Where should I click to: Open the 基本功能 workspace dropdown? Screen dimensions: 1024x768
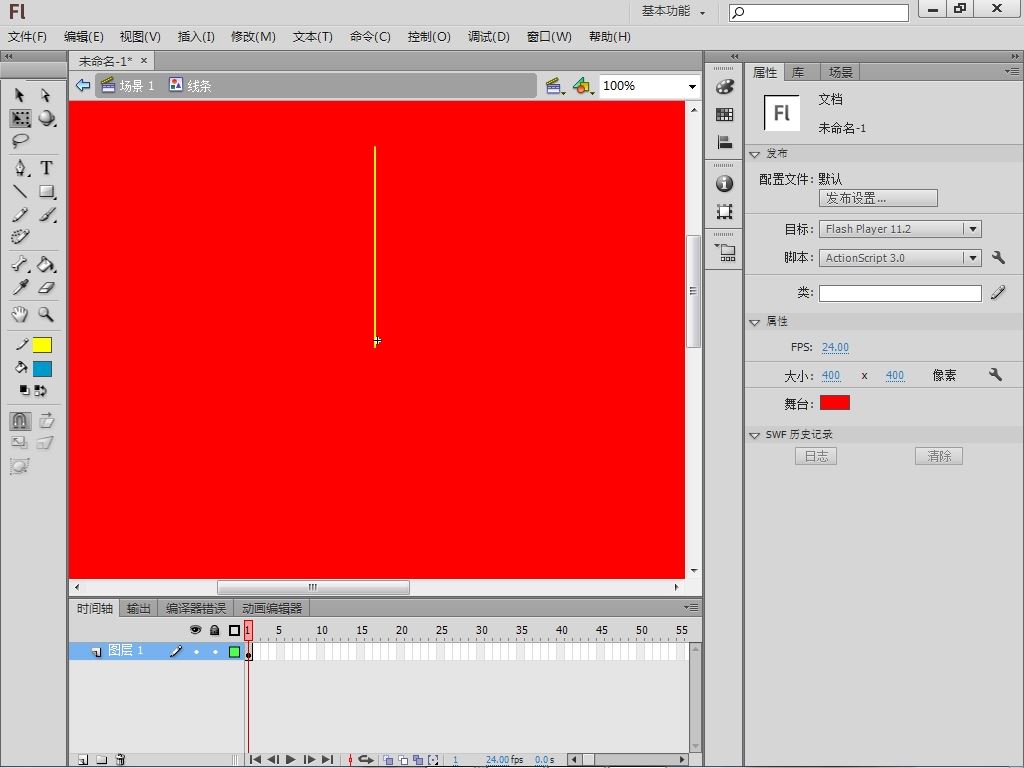point(673,11)
